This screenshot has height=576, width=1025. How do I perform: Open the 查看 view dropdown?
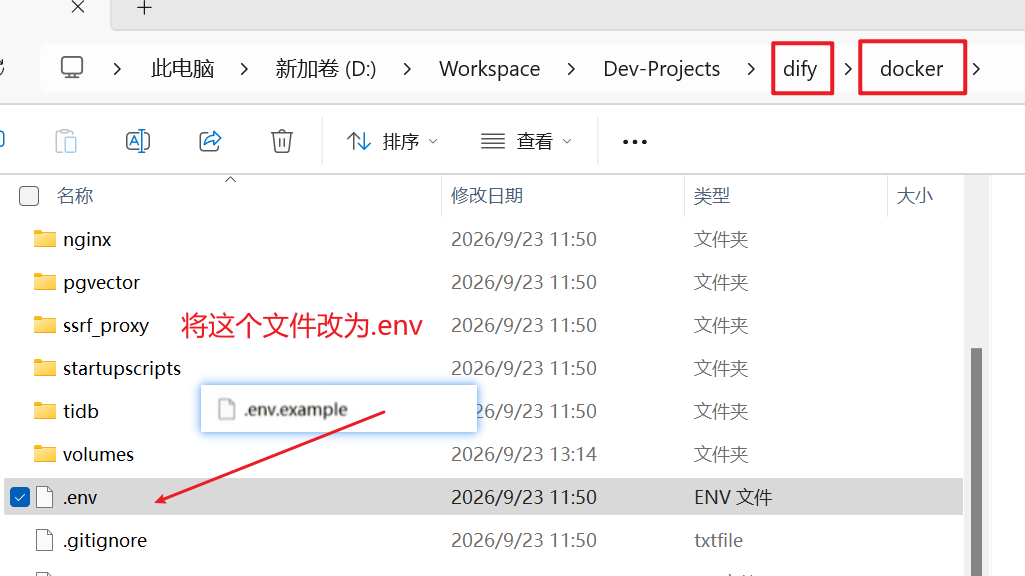[x=526, y=142]
